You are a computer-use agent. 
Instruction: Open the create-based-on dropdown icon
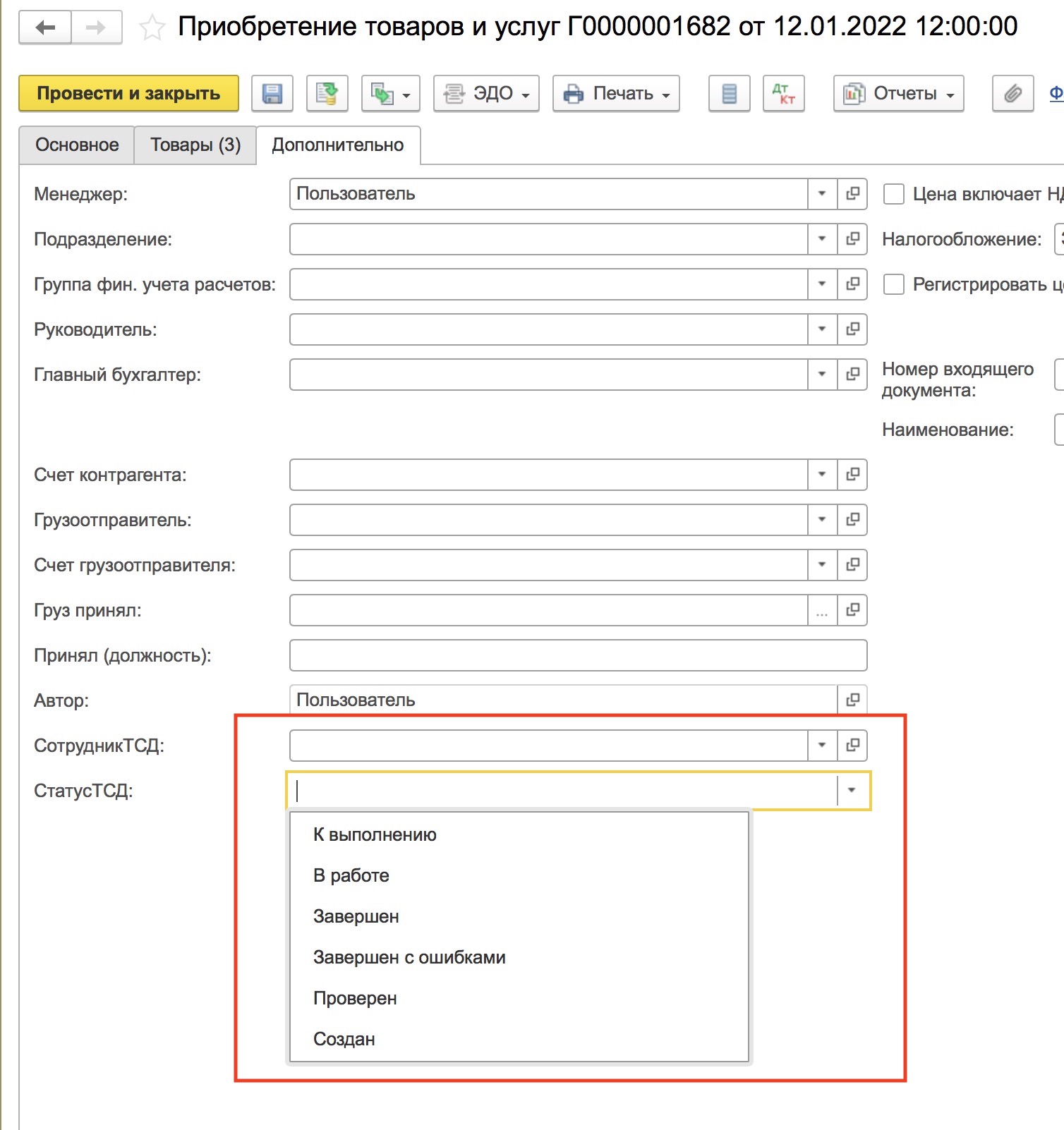391,94
